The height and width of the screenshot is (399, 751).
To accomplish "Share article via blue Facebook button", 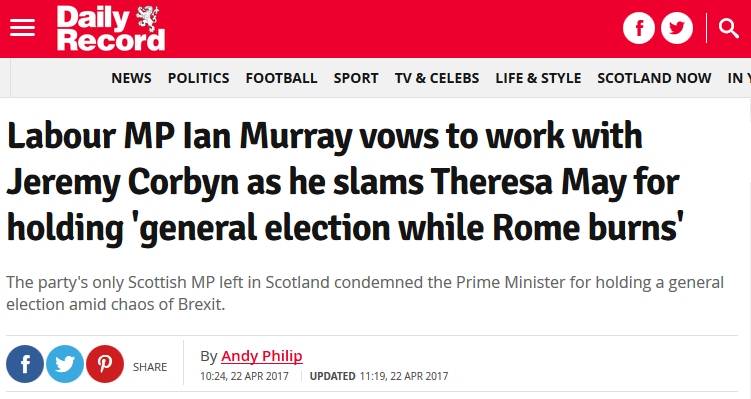I will 25,364.
